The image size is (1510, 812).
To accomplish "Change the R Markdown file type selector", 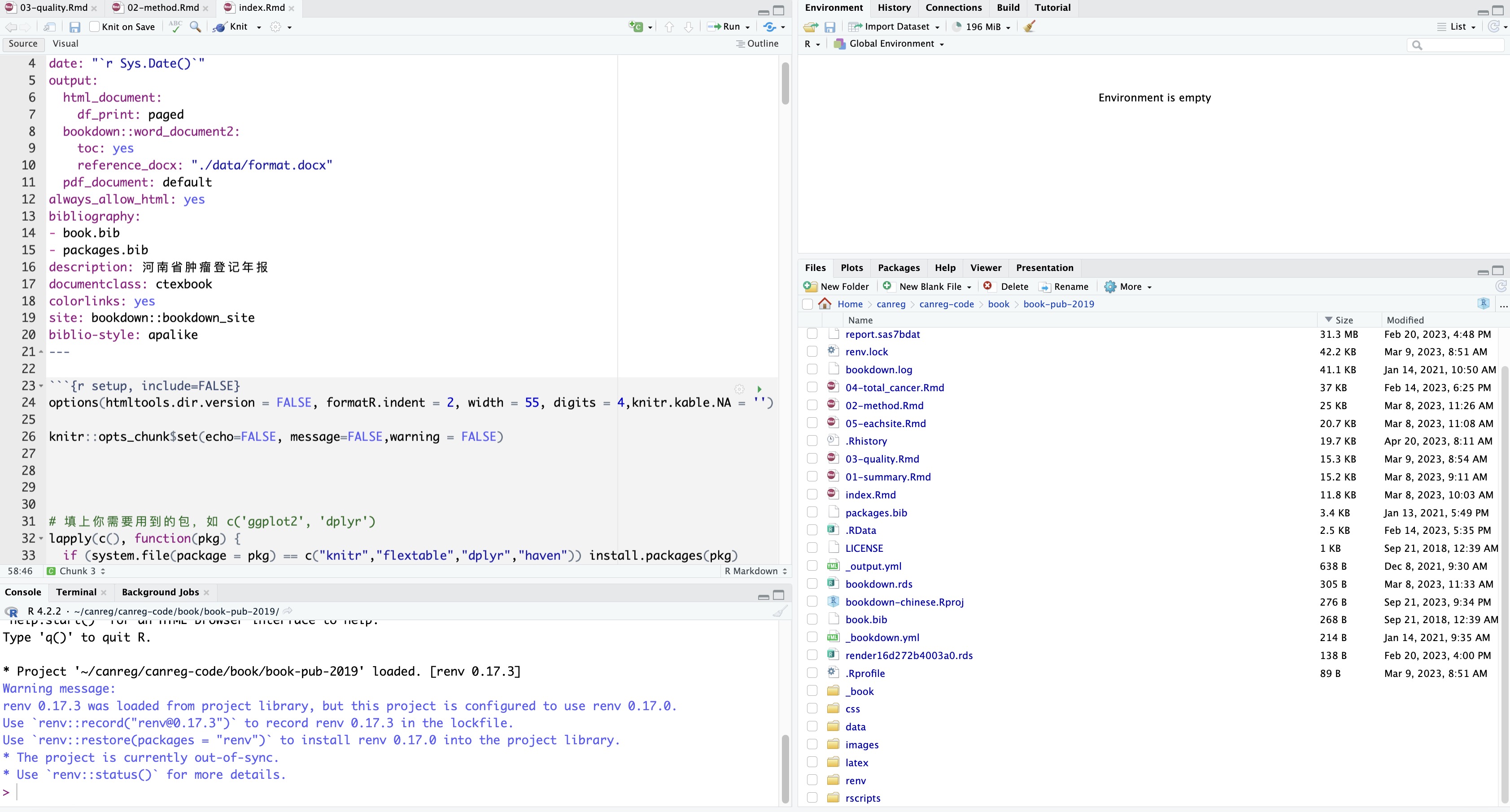I will pos(755,571).
